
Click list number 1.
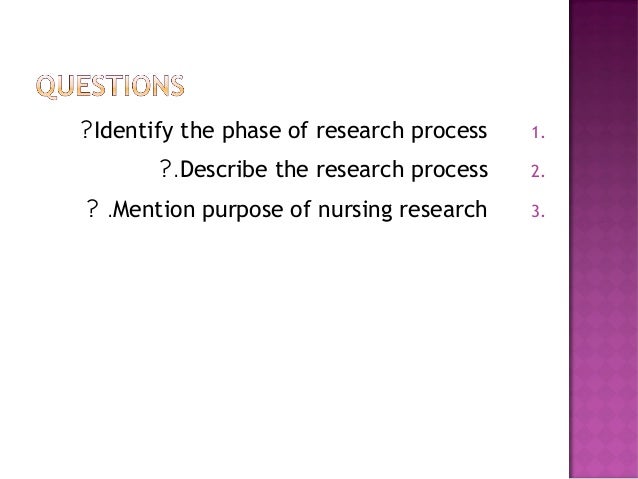click(x=536, y=132)
